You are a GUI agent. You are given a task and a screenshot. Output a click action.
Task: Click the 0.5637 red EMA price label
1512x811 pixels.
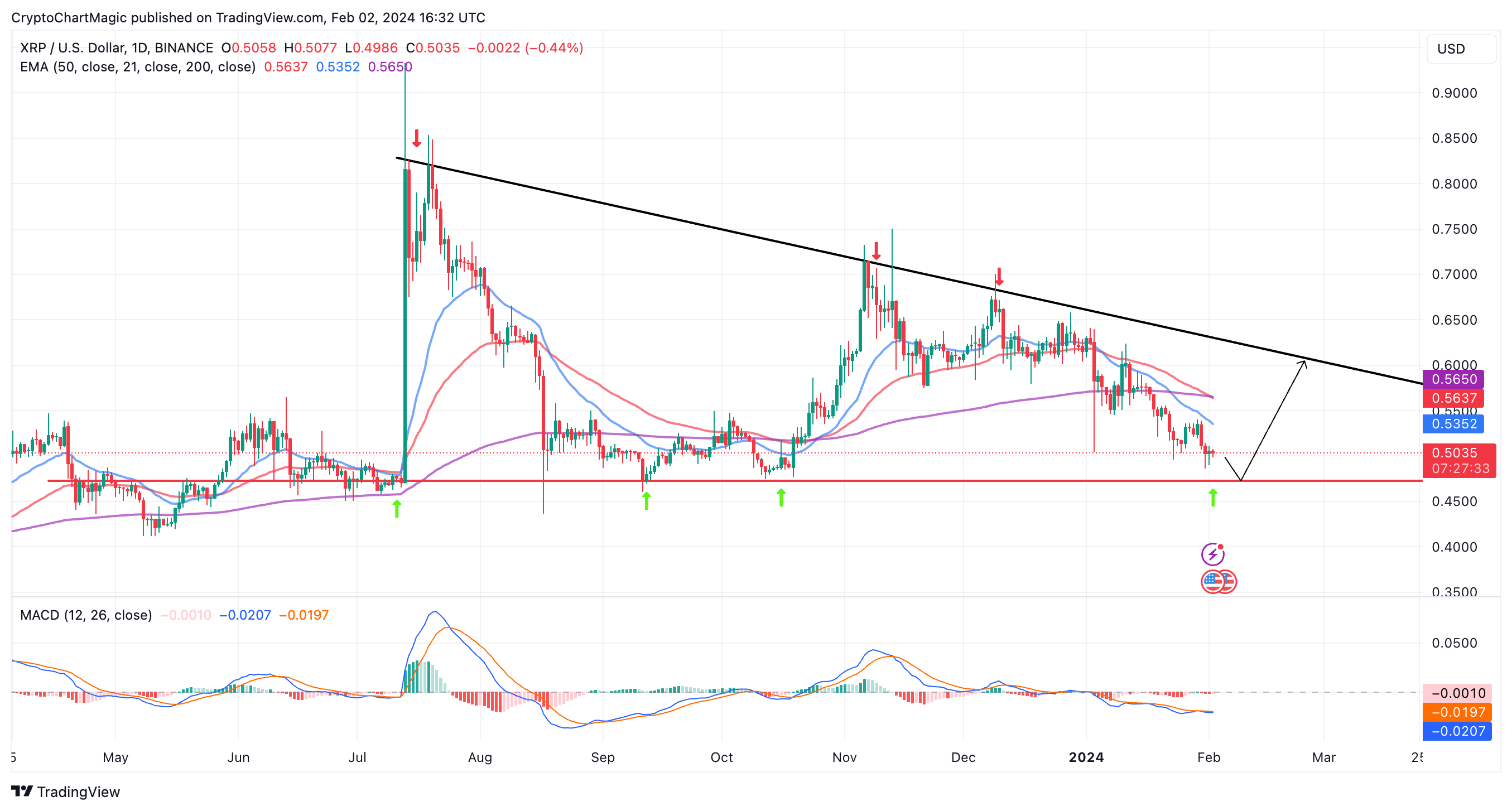pyautogui.click(x=1453, y=398)
